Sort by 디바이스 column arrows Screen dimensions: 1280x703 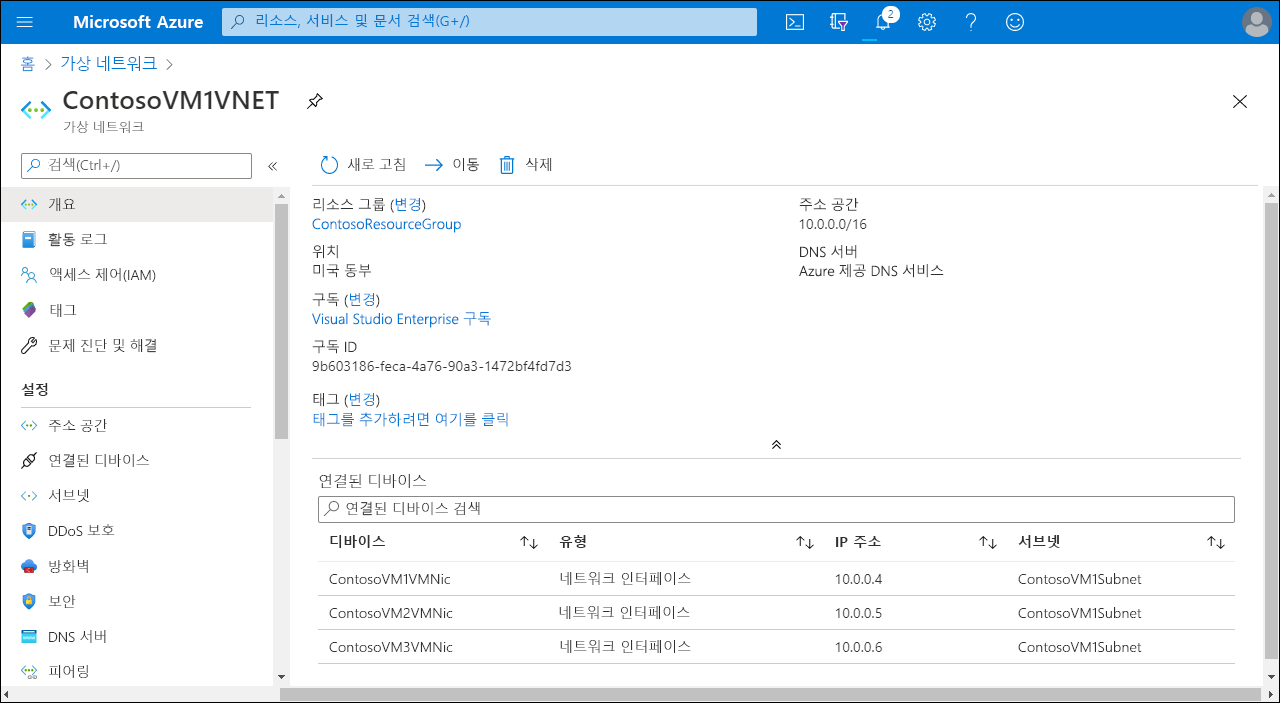tap(529, 542)
